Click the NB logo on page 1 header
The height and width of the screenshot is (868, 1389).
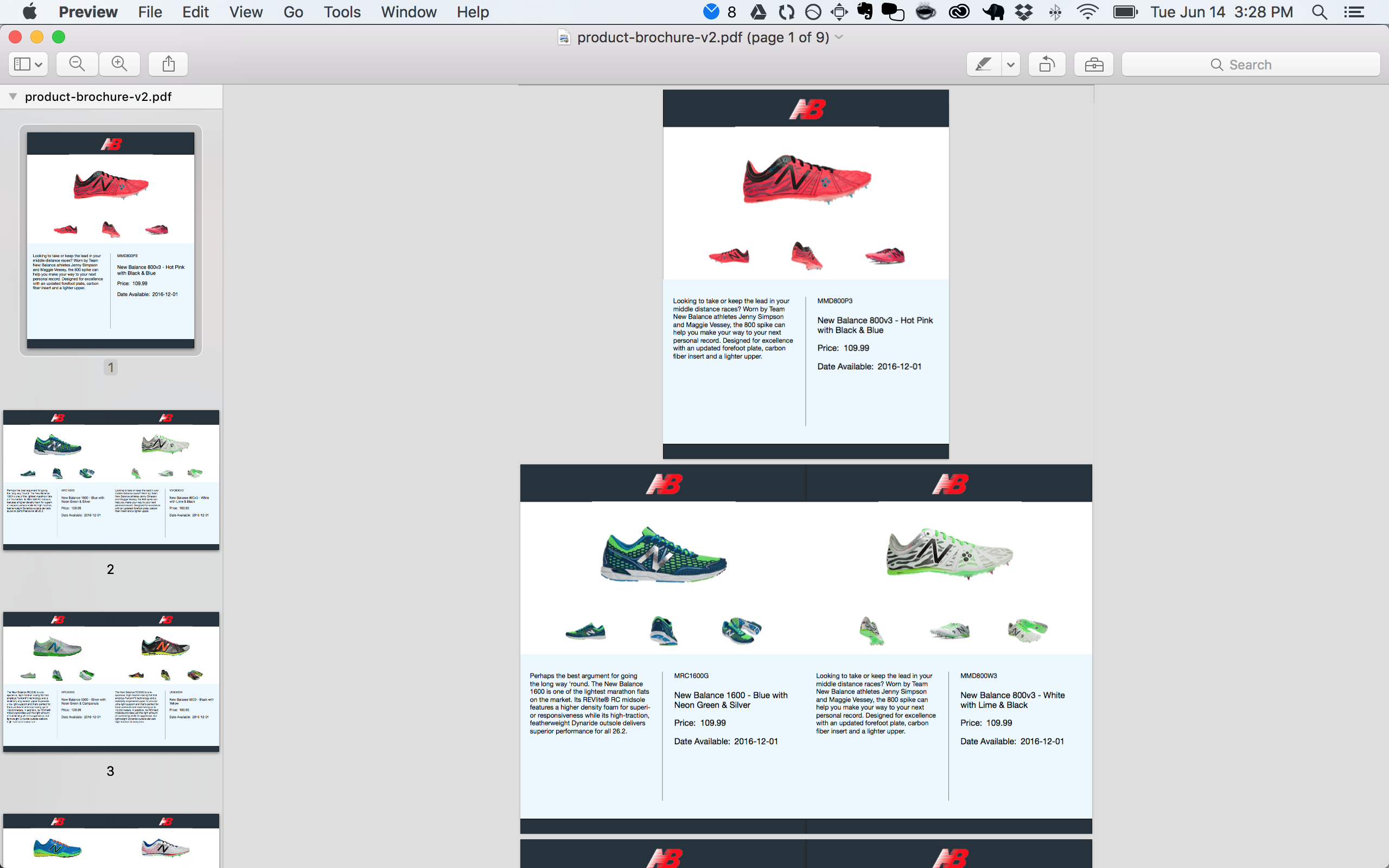pos(807,109)
